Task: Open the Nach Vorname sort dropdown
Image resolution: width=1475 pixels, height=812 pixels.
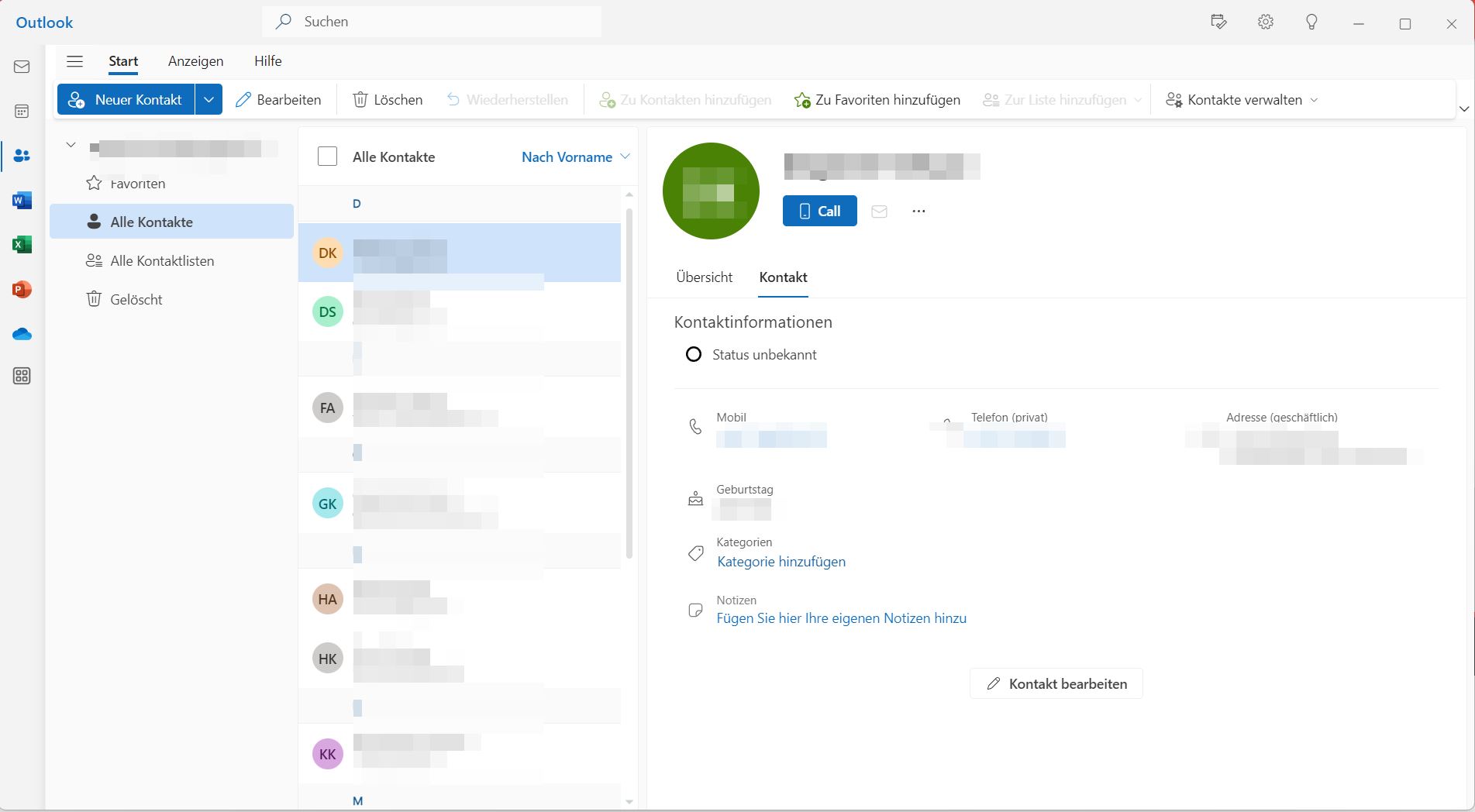Action: (575, 157)
